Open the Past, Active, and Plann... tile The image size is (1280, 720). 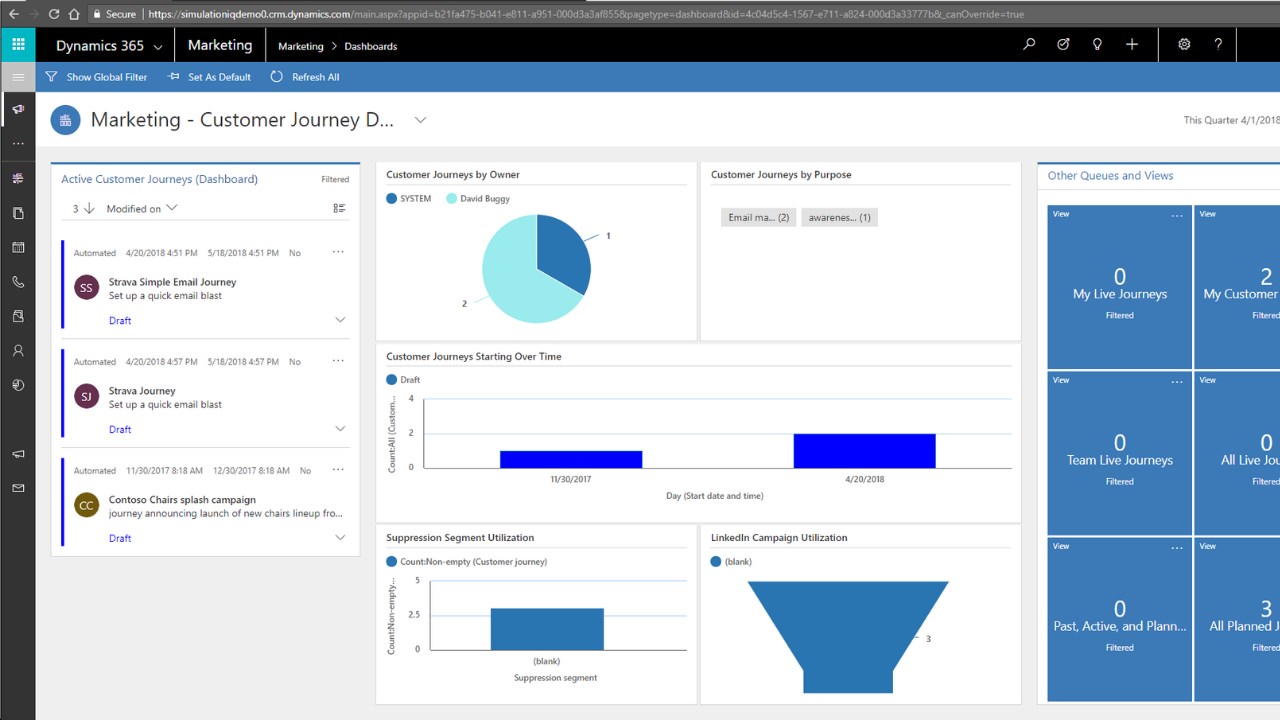click(x=1120, y=620)
